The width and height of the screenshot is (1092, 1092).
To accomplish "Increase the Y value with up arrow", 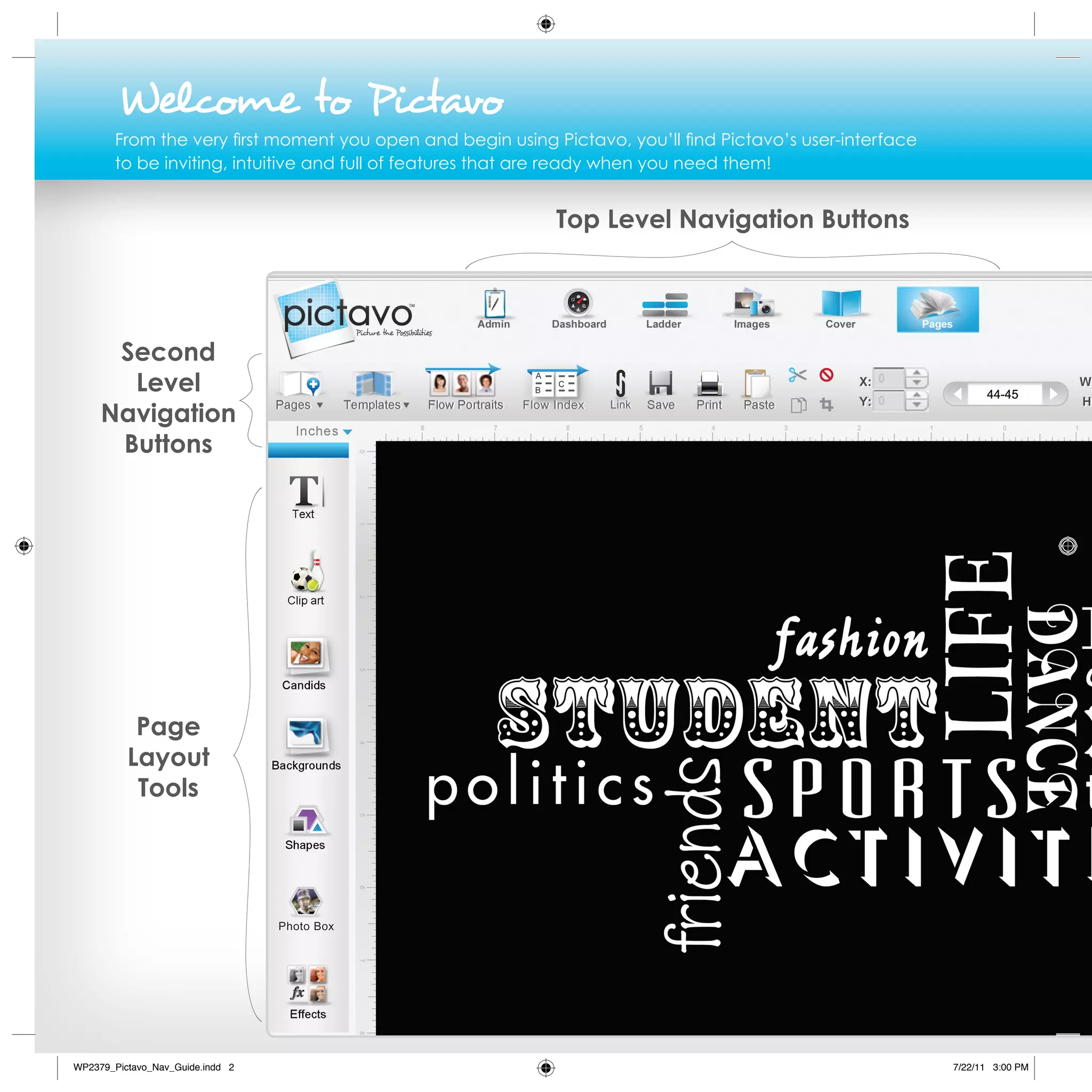I will (x=917, y=395).
